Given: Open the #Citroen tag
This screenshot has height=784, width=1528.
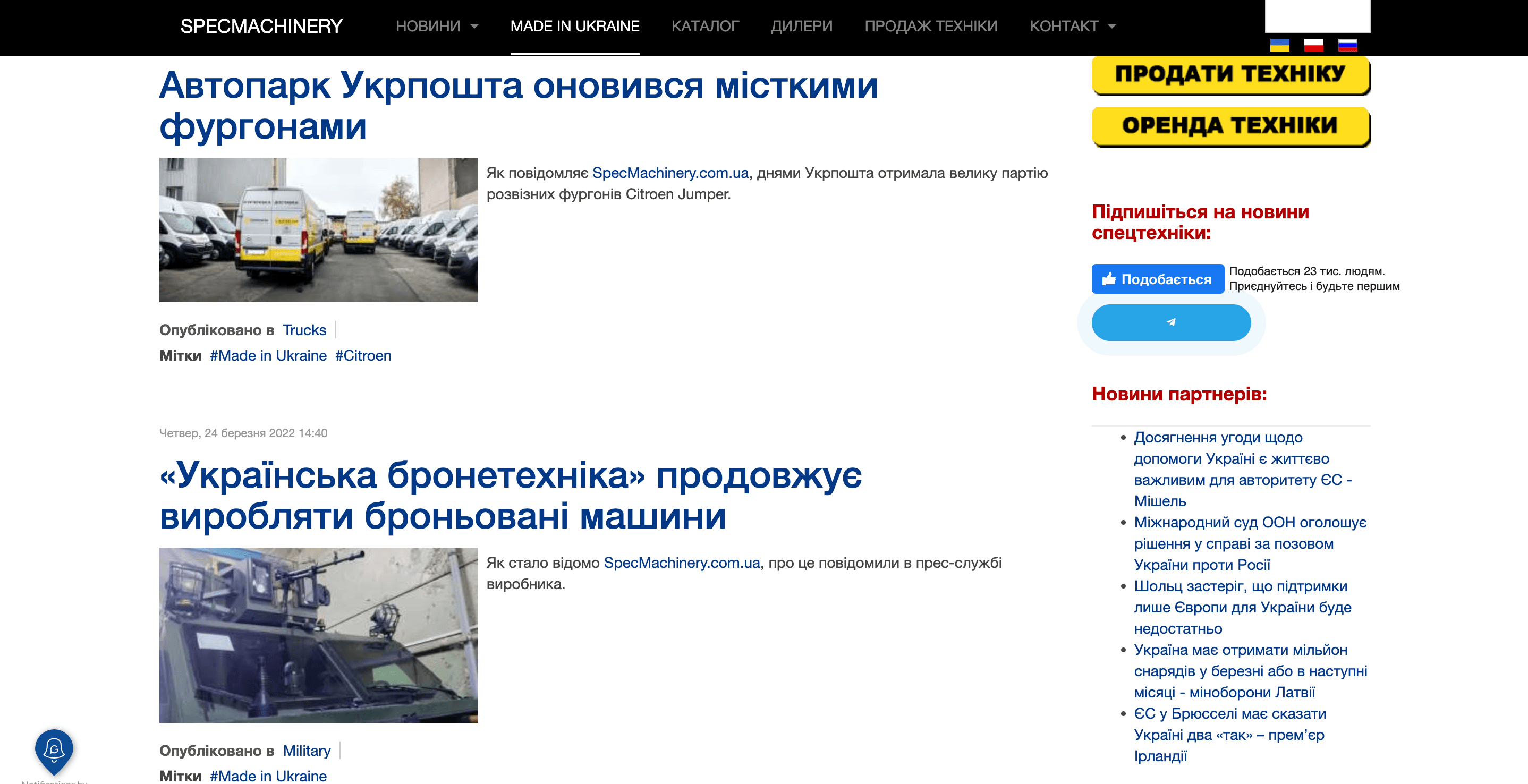Looking at the screenshot, I should [x=363, y=356].
